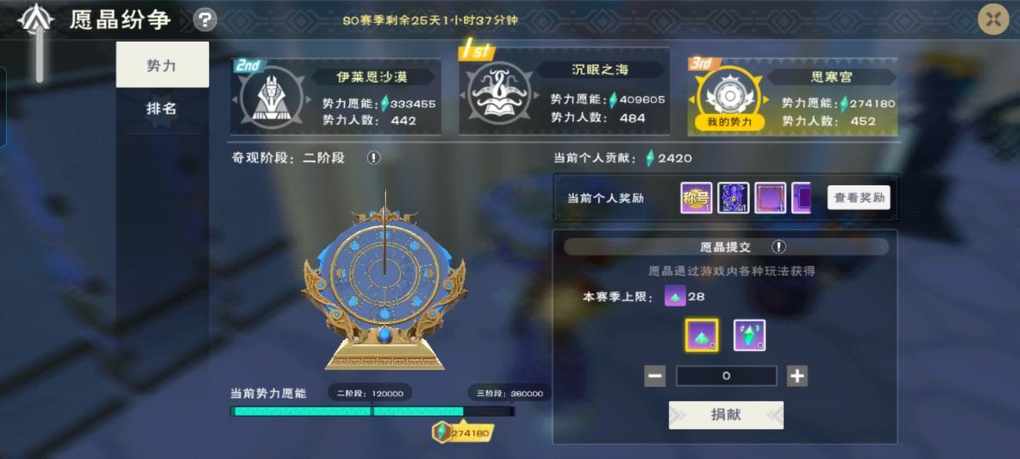Switch to the 排名 tab

pos(163,109)
